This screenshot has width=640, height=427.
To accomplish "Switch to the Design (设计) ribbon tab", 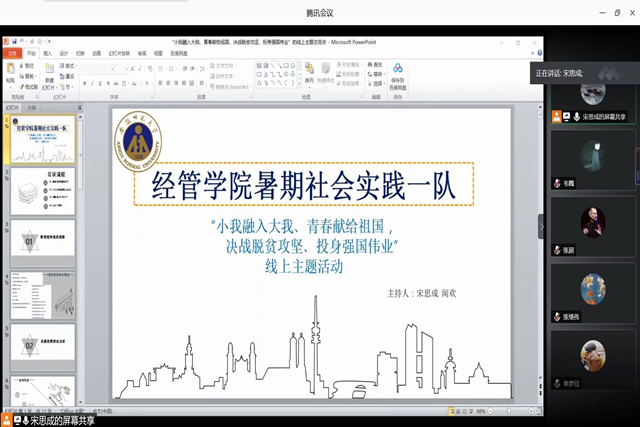I will pyautogui.click(x=64, y=53).
